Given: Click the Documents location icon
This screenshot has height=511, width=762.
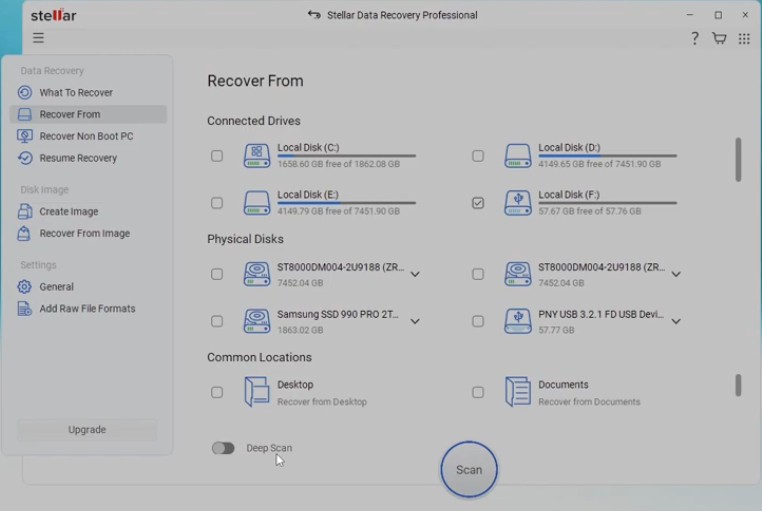Looking at the screenshot, I should tap(518, 392).
